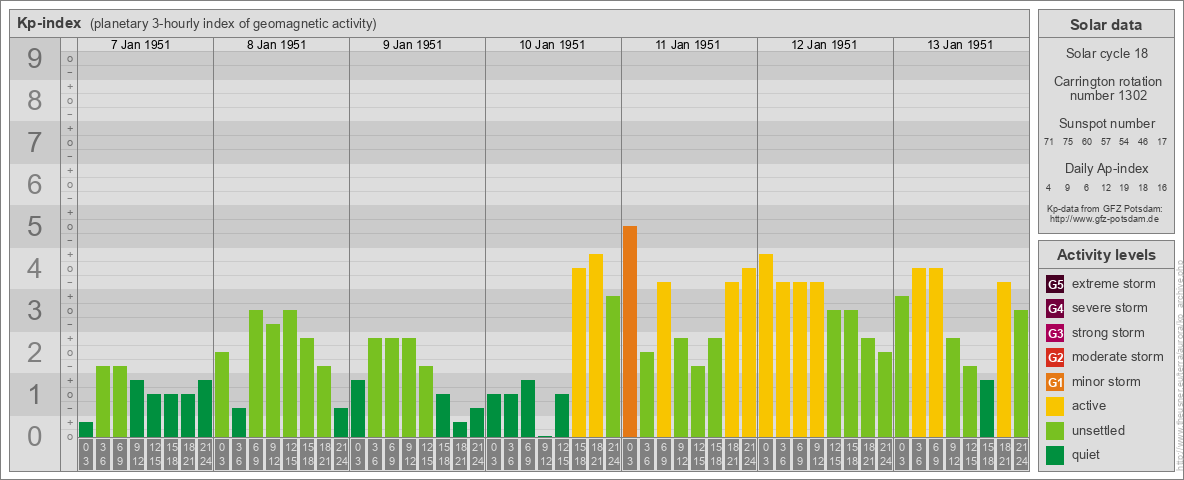Select the 18-21 yellow bar on 13 Jan 1951
The image size is (1184, 480).
coord(1004,359)
